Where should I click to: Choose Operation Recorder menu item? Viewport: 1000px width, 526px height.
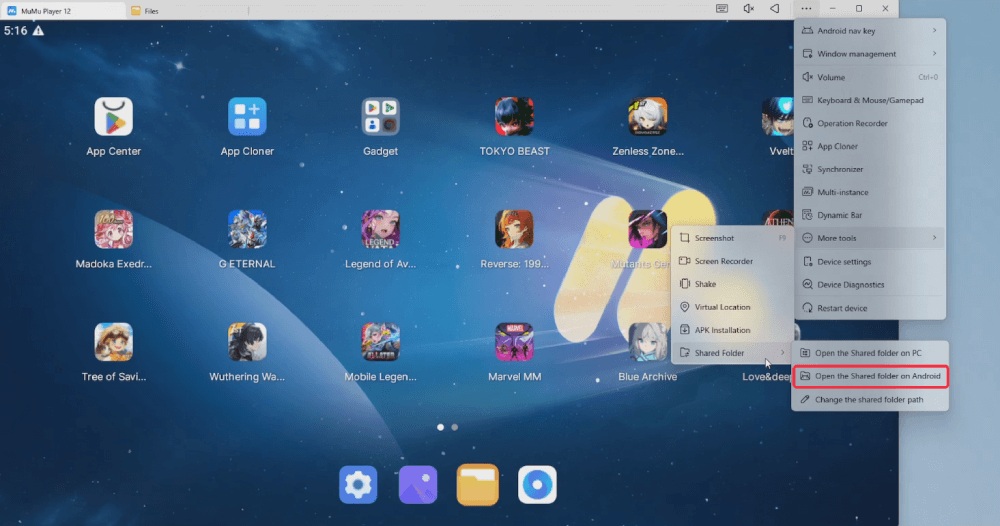[871, 123]
